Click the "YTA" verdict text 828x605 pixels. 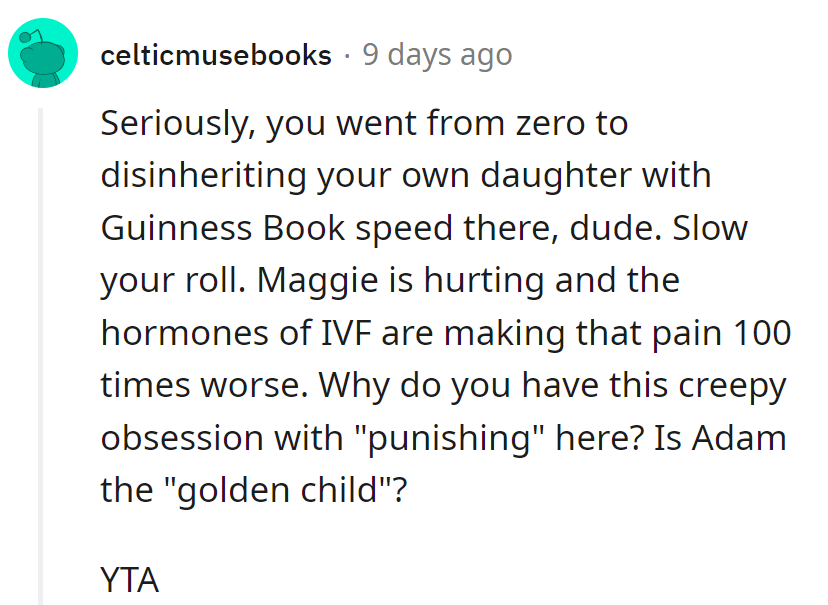129,579
